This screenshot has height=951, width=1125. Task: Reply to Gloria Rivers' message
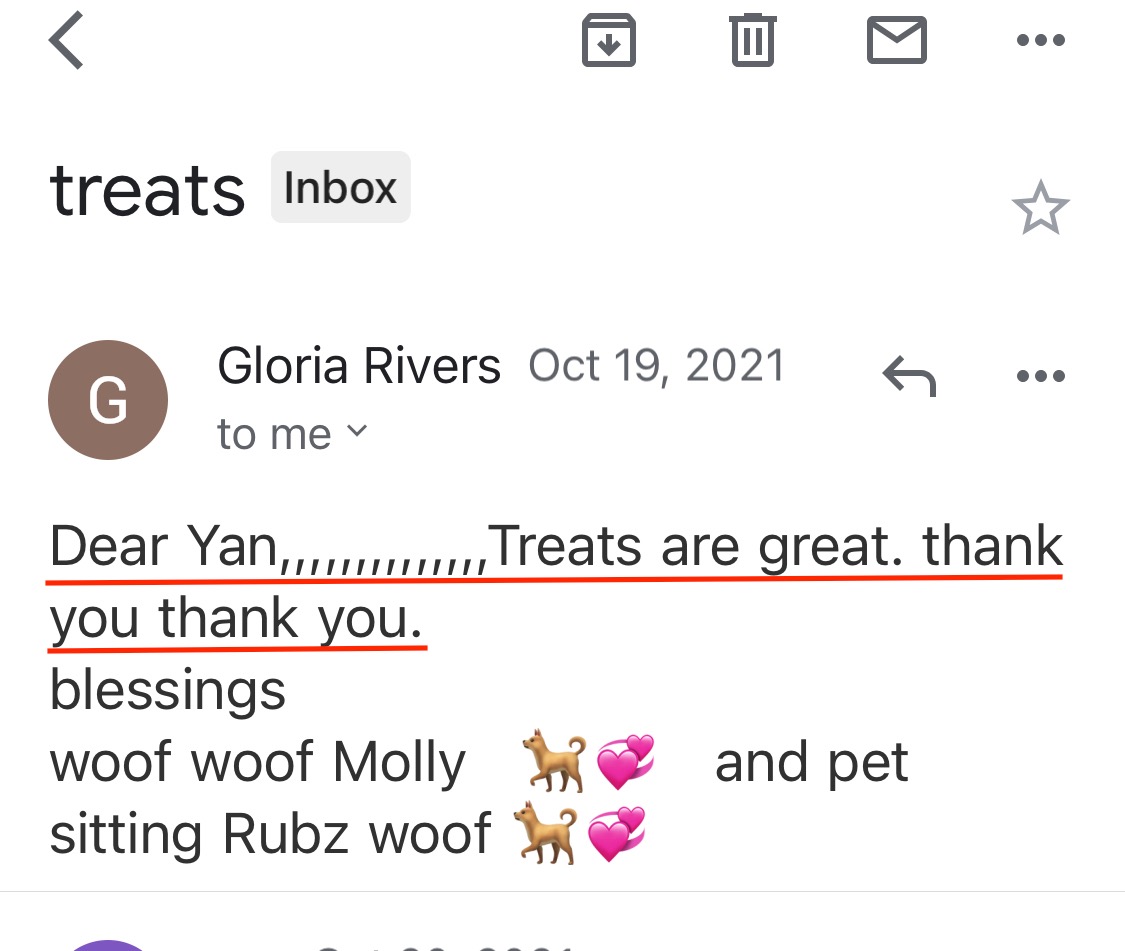click(x=908, y=377)
